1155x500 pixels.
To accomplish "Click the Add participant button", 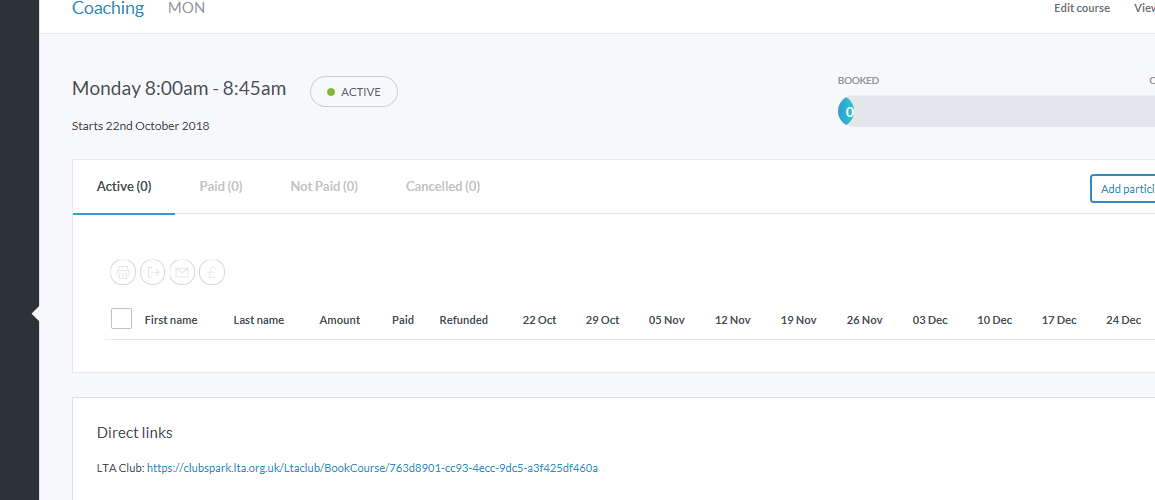I will click(x=1125, y=189).
